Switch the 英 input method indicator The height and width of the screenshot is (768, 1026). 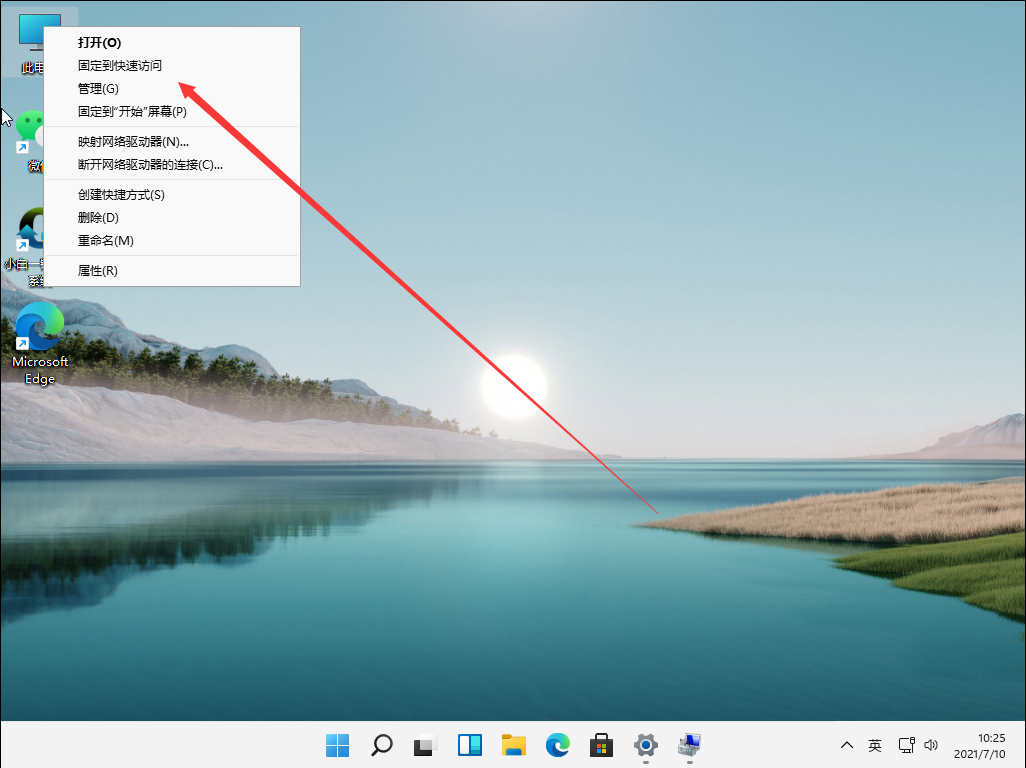(x=875, y=745)
